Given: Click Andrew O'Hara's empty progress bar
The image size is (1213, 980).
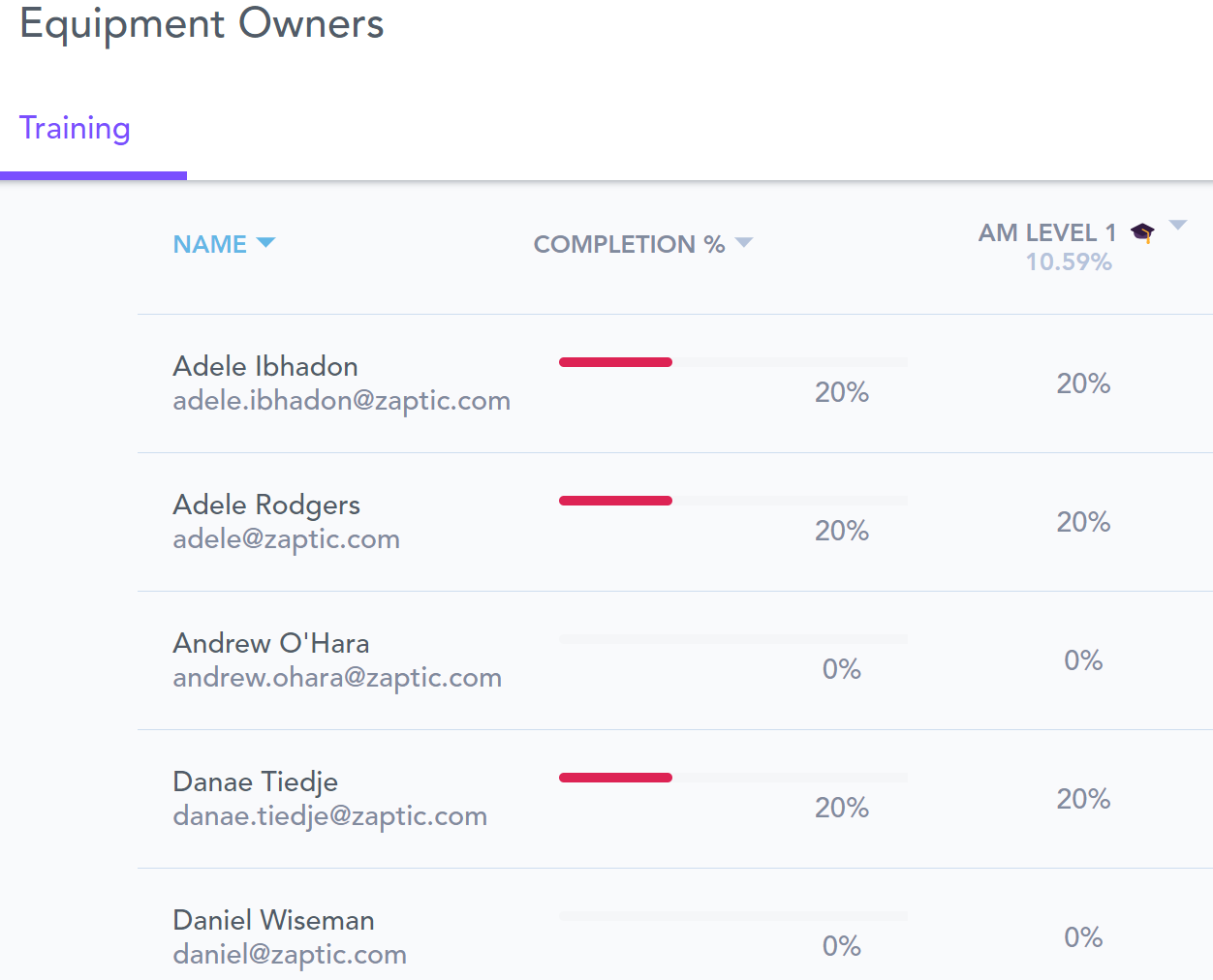Looking at the screenshot, I should click(x=733, y=639).
